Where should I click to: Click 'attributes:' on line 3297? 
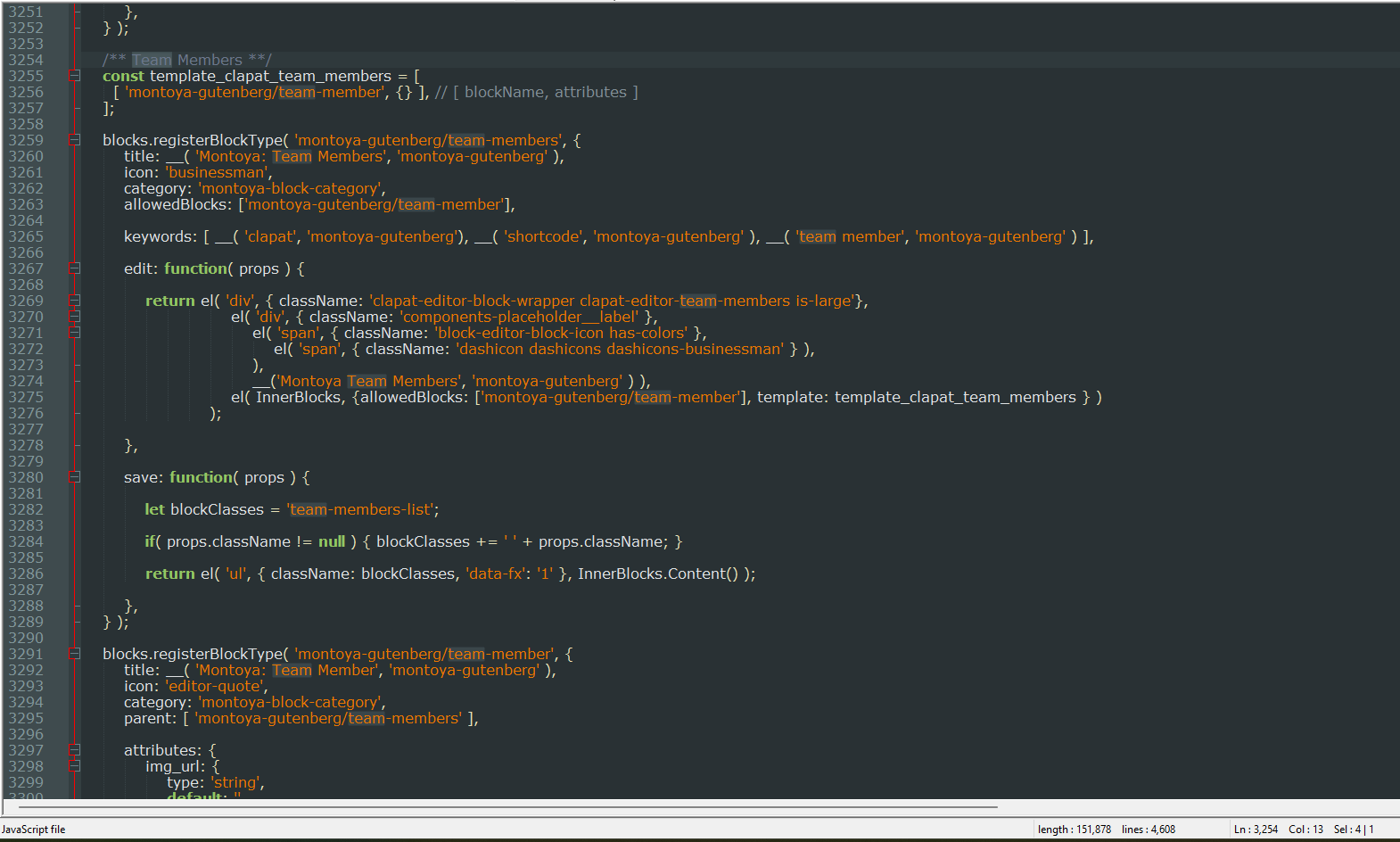[x=164, y=750]
